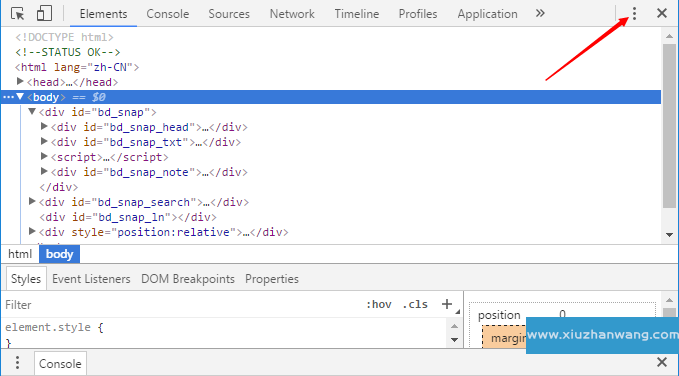679x376 pixels.
Task: Open the Event Listeners tab
Action: [91, 279]
